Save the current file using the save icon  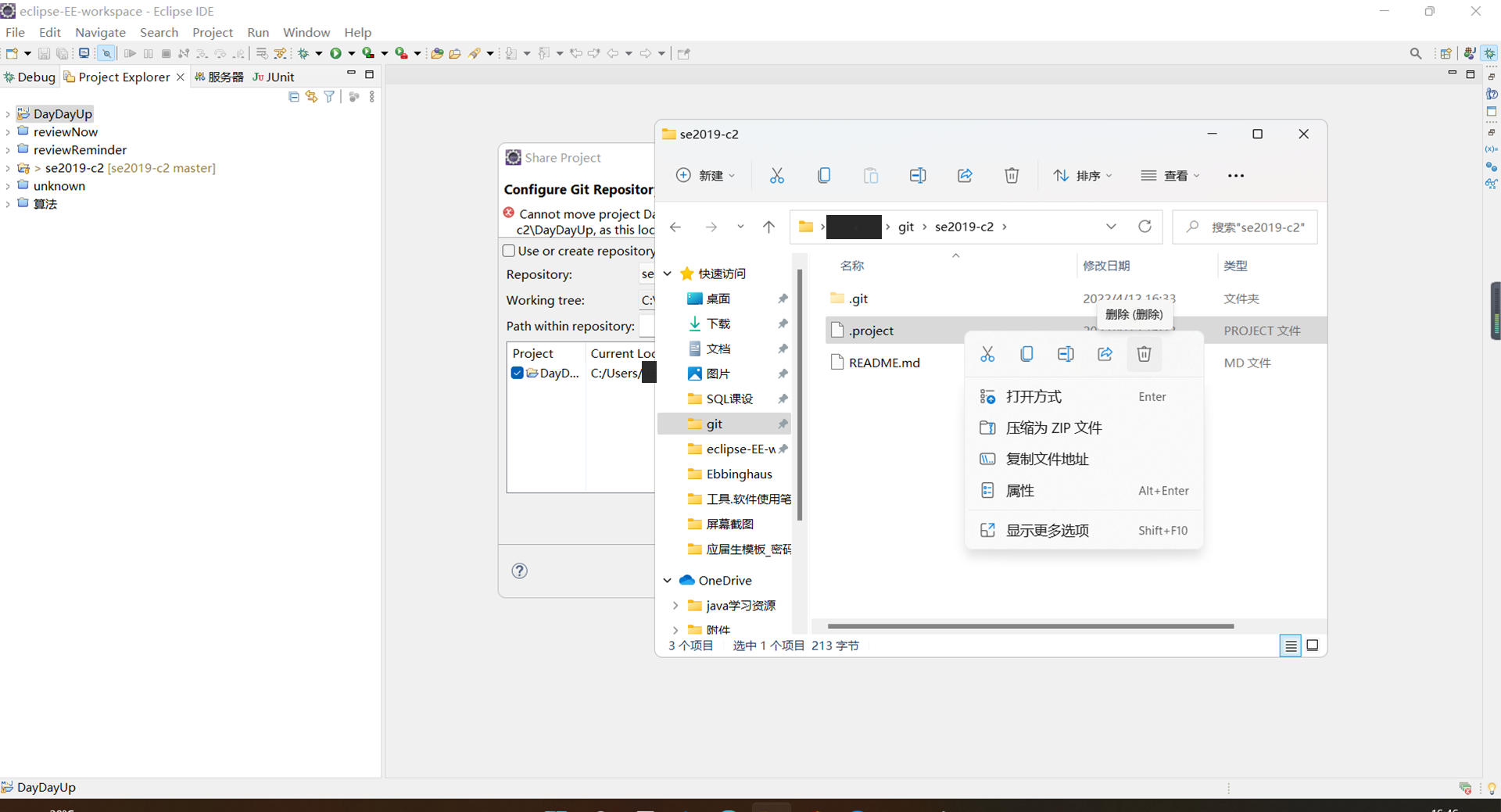click(44, 53)
